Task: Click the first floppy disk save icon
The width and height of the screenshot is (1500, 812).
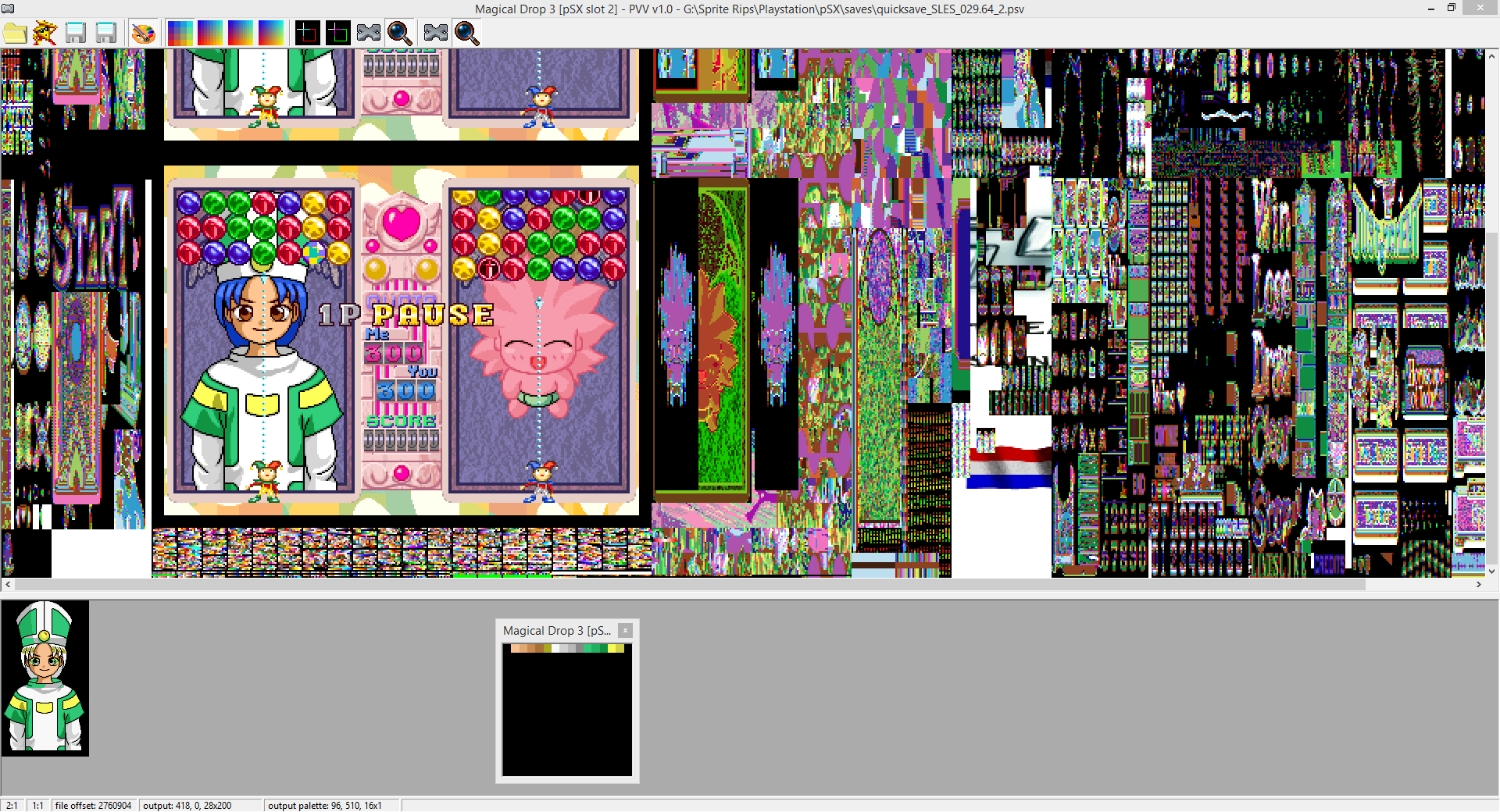Action: pos(76,34)
